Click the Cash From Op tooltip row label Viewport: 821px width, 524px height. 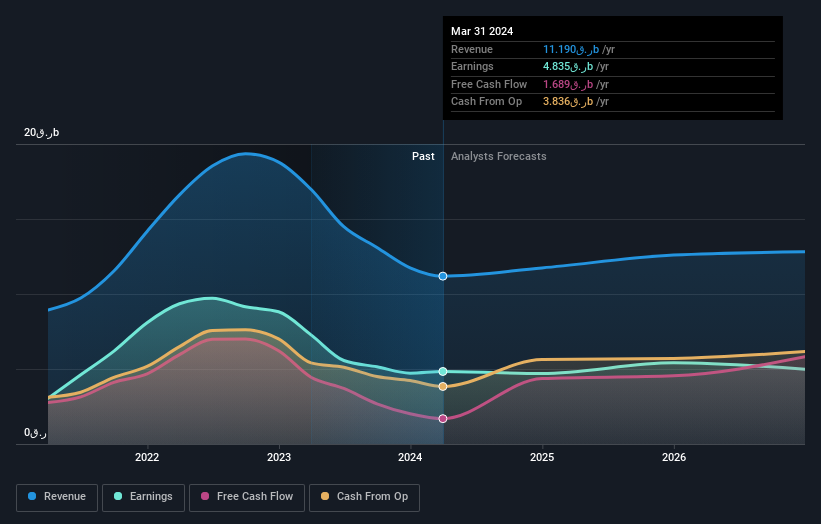coord(486,102)
